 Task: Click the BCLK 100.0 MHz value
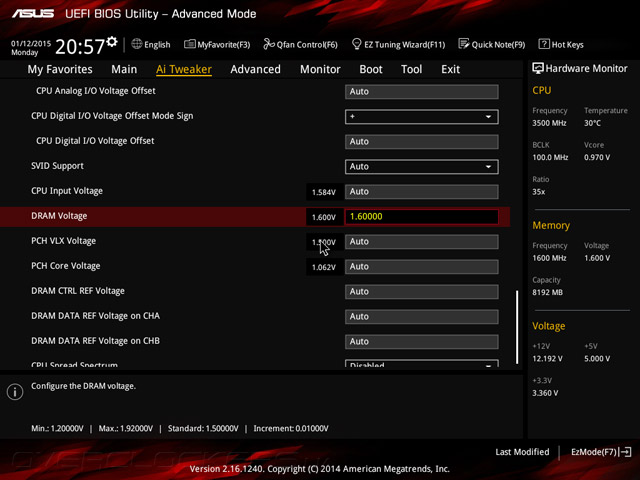550,157
